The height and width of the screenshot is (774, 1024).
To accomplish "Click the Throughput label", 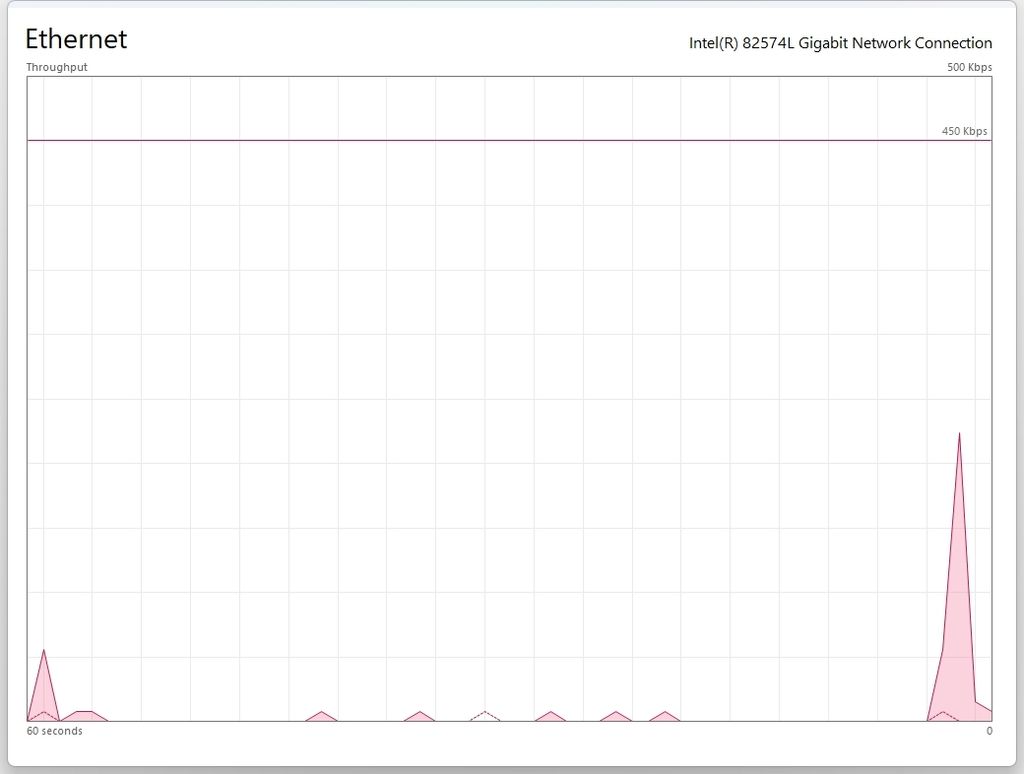I will pyautogui.click(x=57, y=67).
